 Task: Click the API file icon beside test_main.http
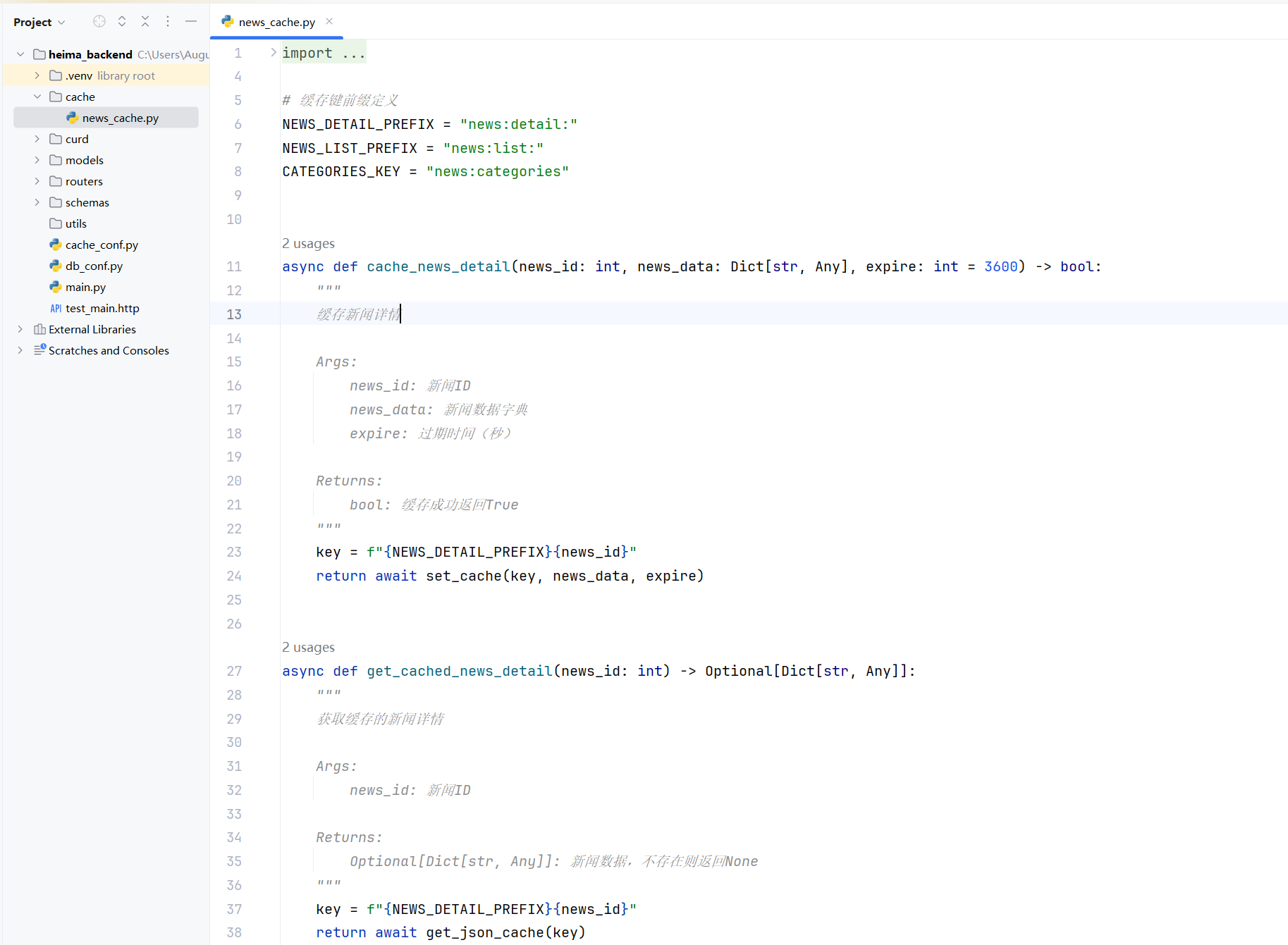click(56, 308)
